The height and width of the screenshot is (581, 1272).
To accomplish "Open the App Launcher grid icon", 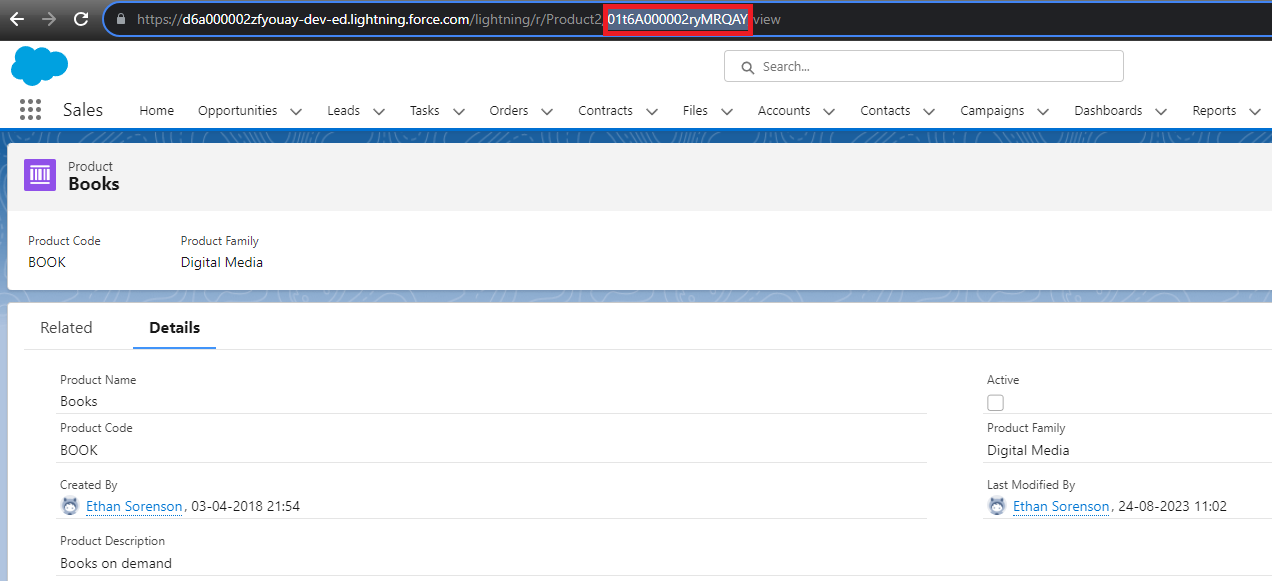I will (x=30, y=110).
